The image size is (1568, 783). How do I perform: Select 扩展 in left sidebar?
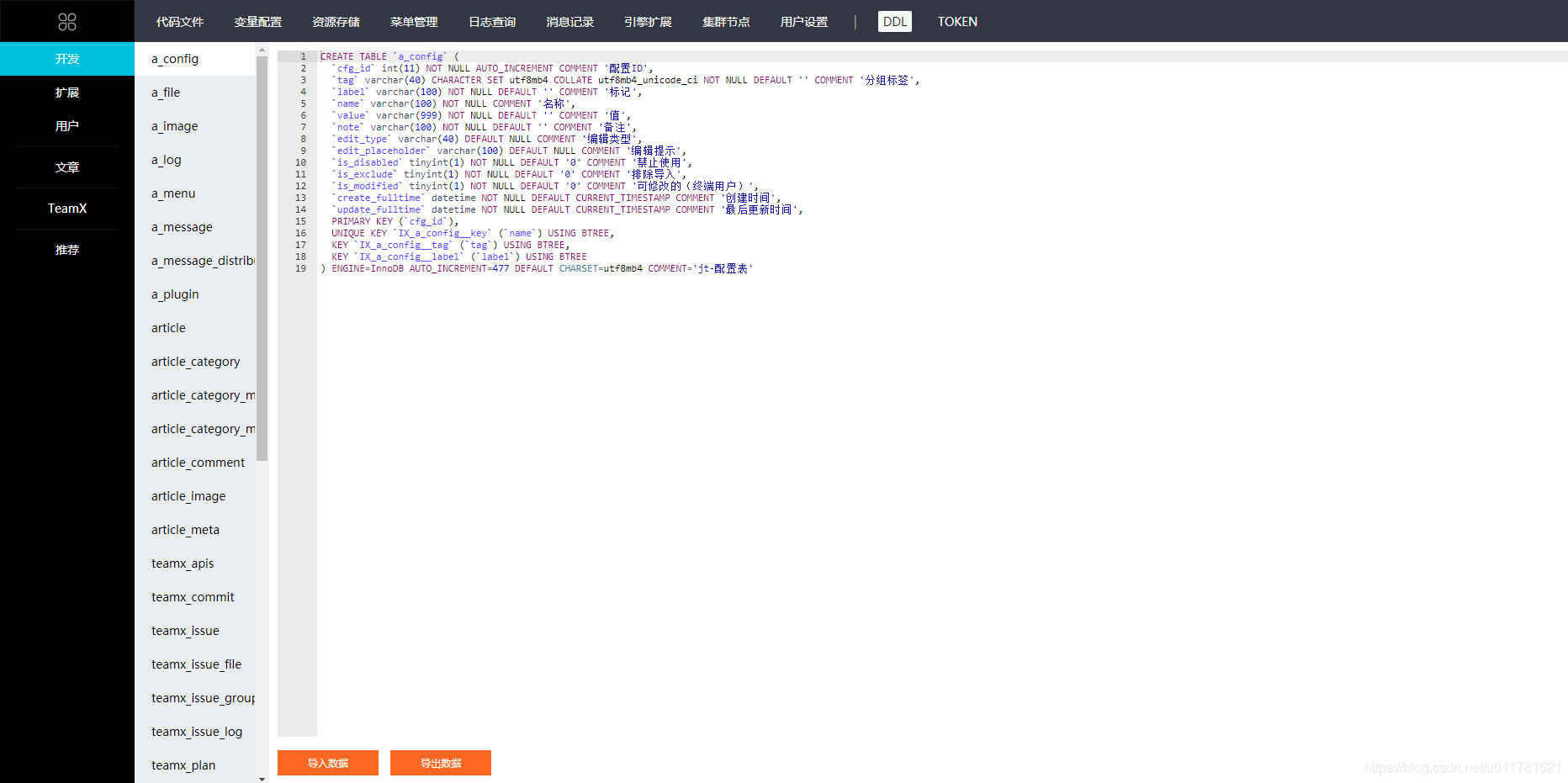tap(67, 93)
